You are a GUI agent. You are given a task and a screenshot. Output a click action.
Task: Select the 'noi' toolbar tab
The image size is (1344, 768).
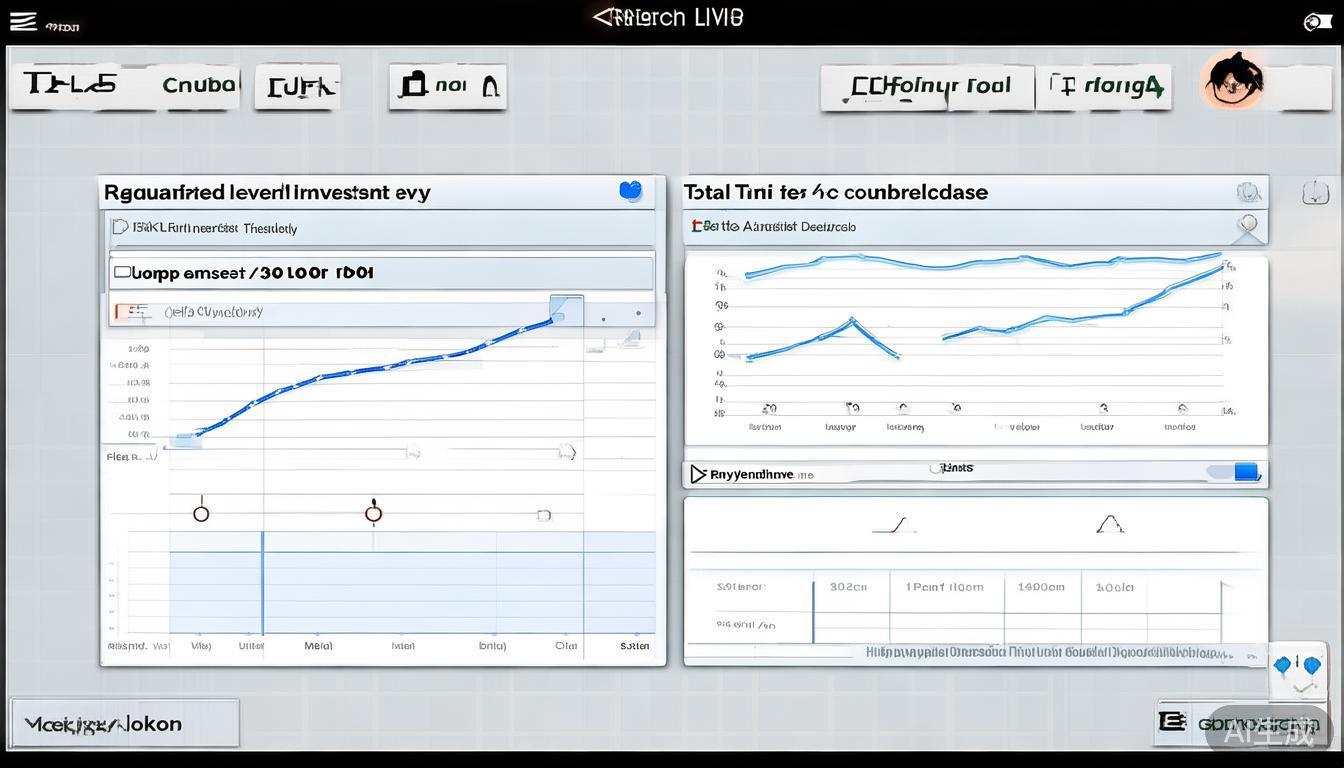tap(447, 87)
